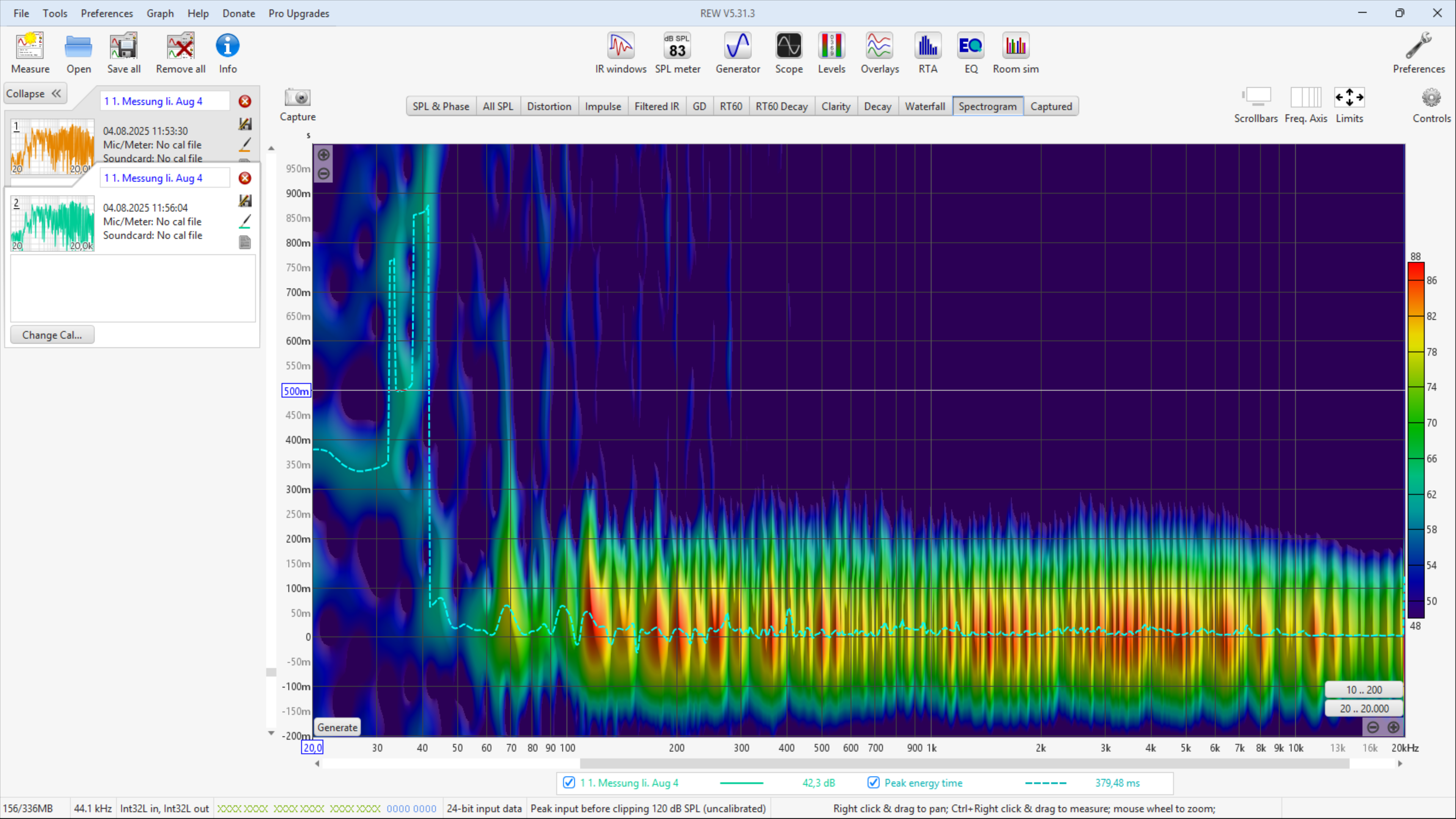1456x819 pixels.
Task: Open the RTA window
Action: tap(927, 53)
